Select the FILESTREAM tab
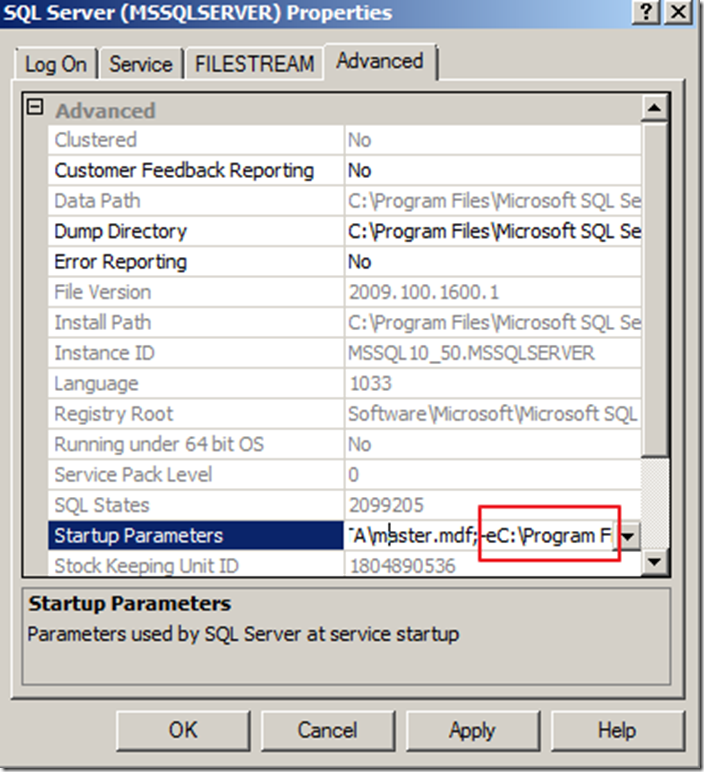704x772 pixels. [x=255, y=64]
